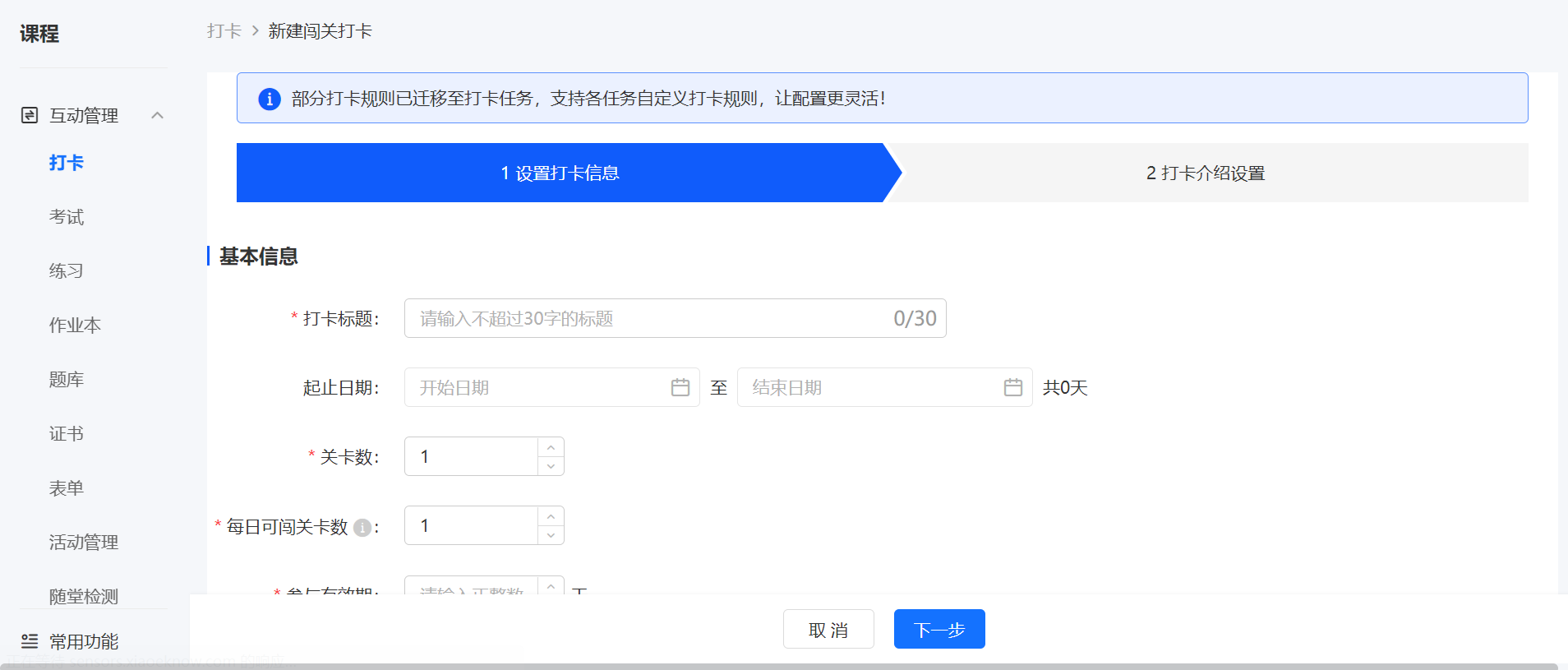This screenshot has height=670, width=1568.
Task: Decrease 每日可闯关卡数 with down arrow
Action: coord(551,535)
